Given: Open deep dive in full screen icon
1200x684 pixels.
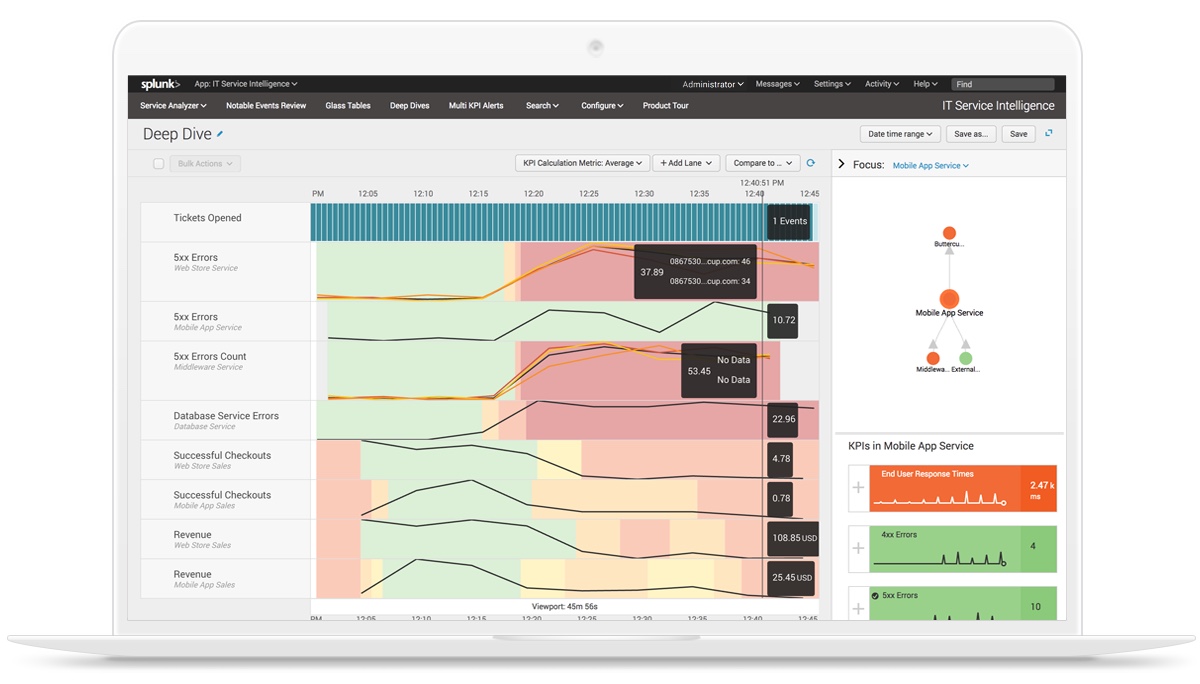Looking at the screenshot, I should 1049,133.
